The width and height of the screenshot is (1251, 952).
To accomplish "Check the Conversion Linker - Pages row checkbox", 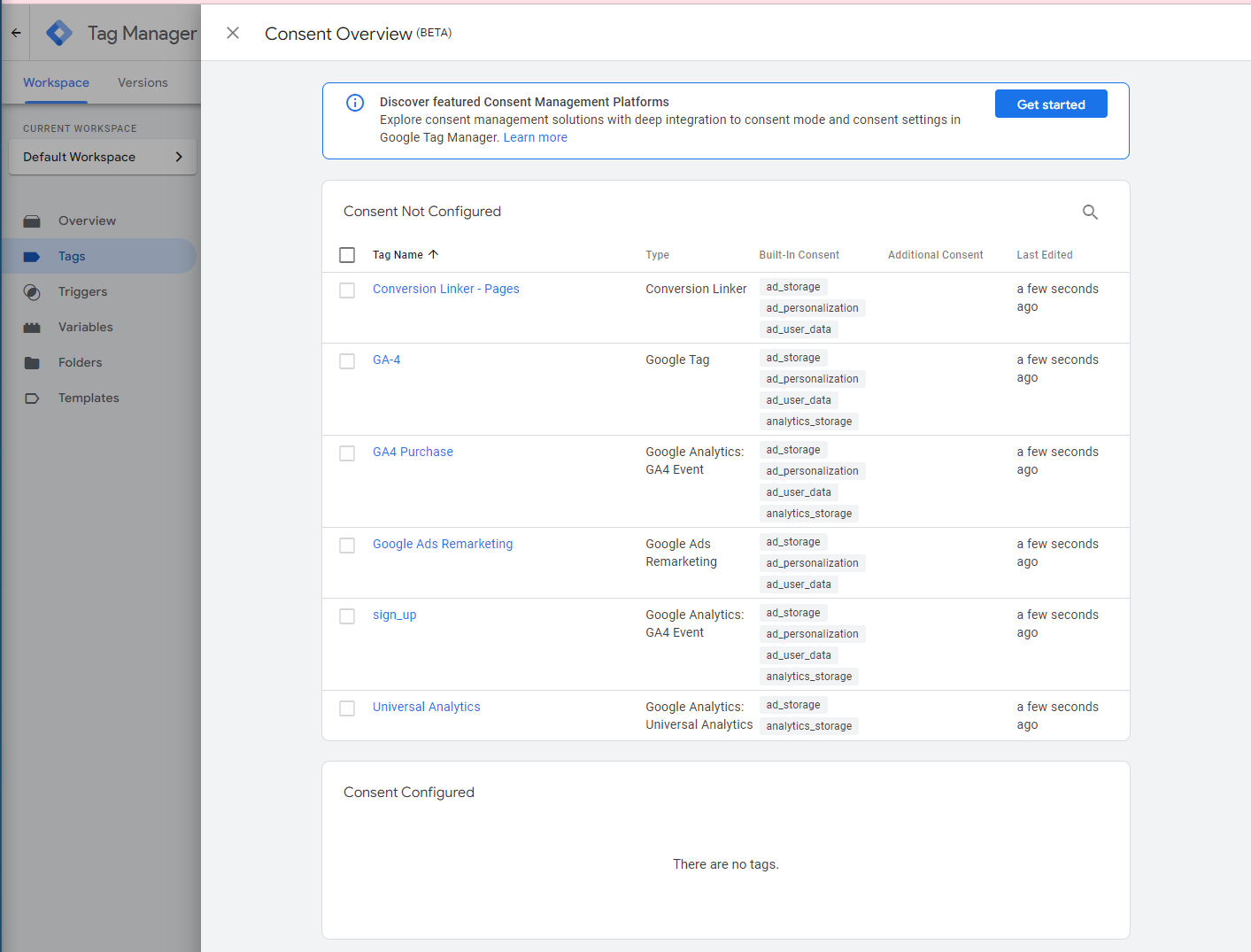I will 347,290.
